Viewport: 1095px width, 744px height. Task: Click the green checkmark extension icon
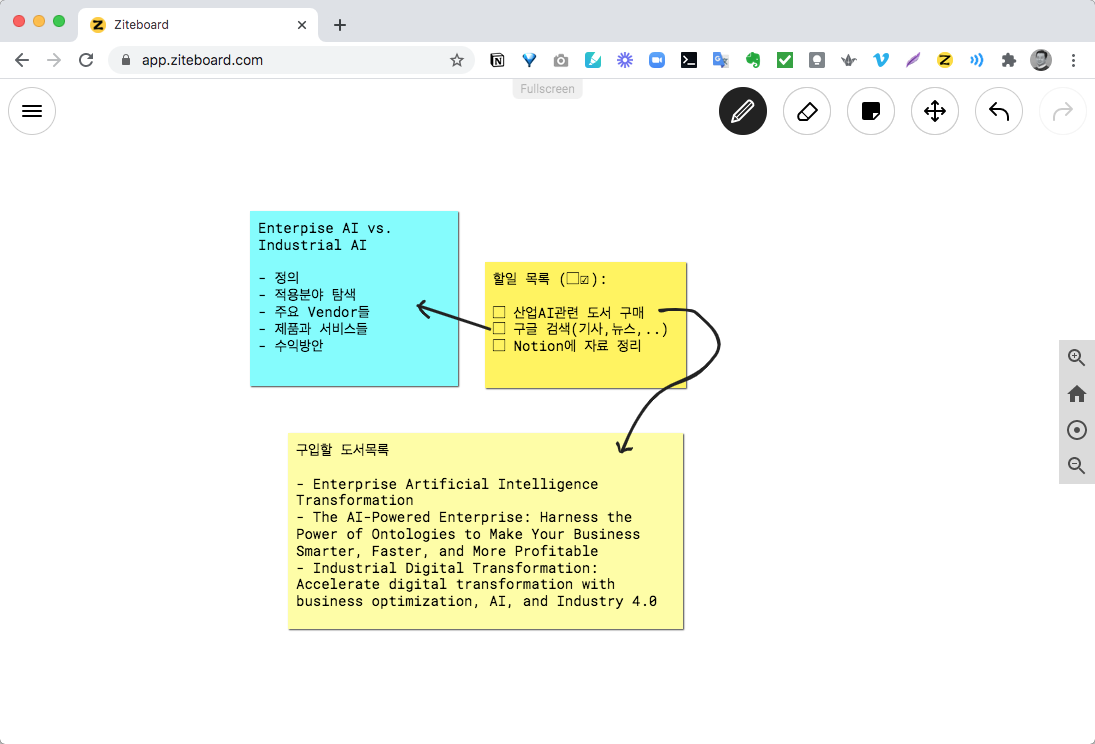click(x=785, y=60)
